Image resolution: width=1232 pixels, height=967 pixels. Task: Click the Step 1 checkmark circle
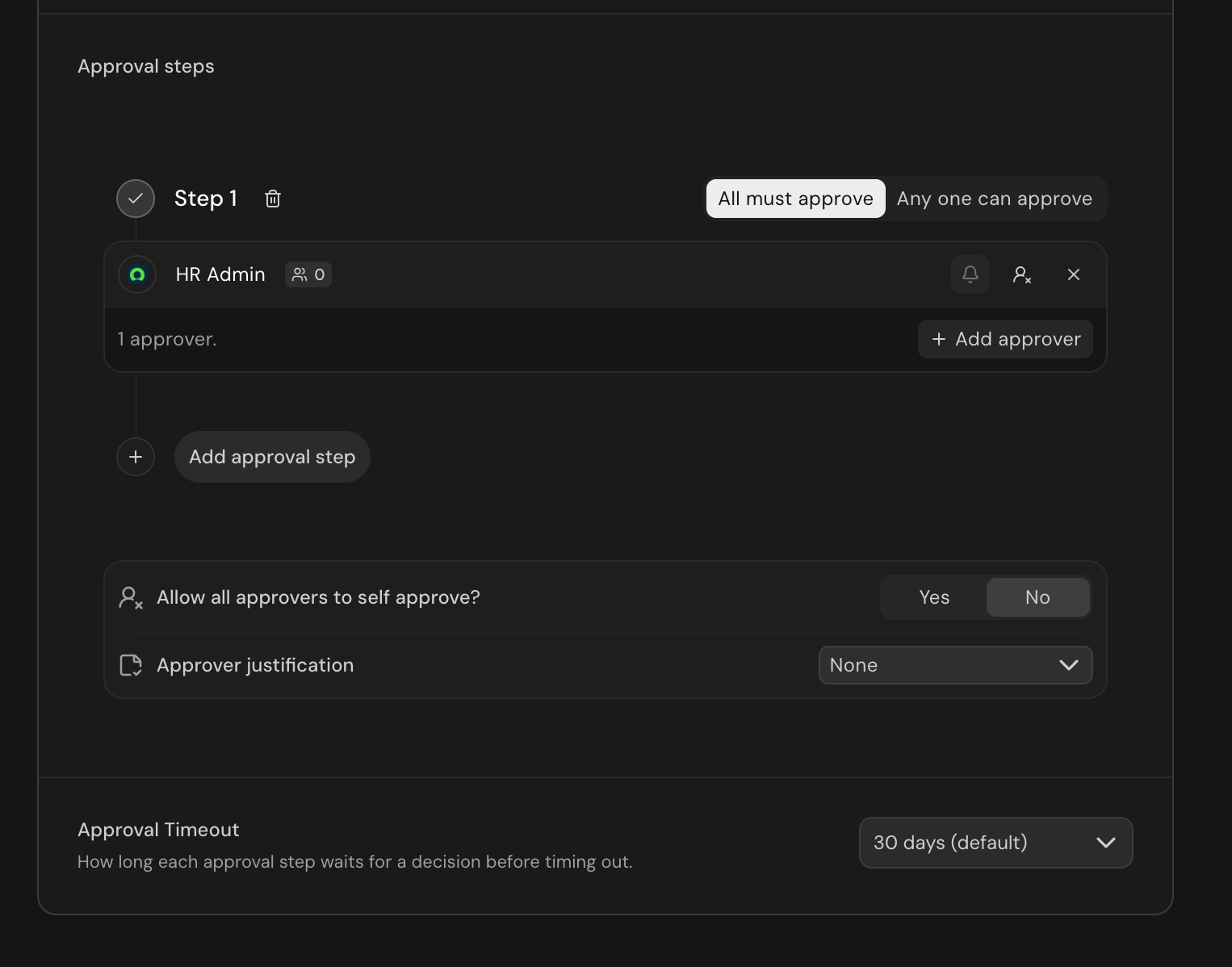(x=136, y=199)
